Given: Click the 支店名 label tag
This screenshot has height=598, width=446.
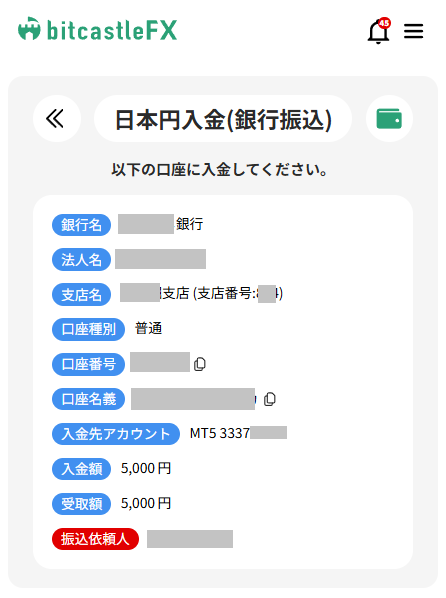Looking at the screenshot, I should tap(81, 294).
